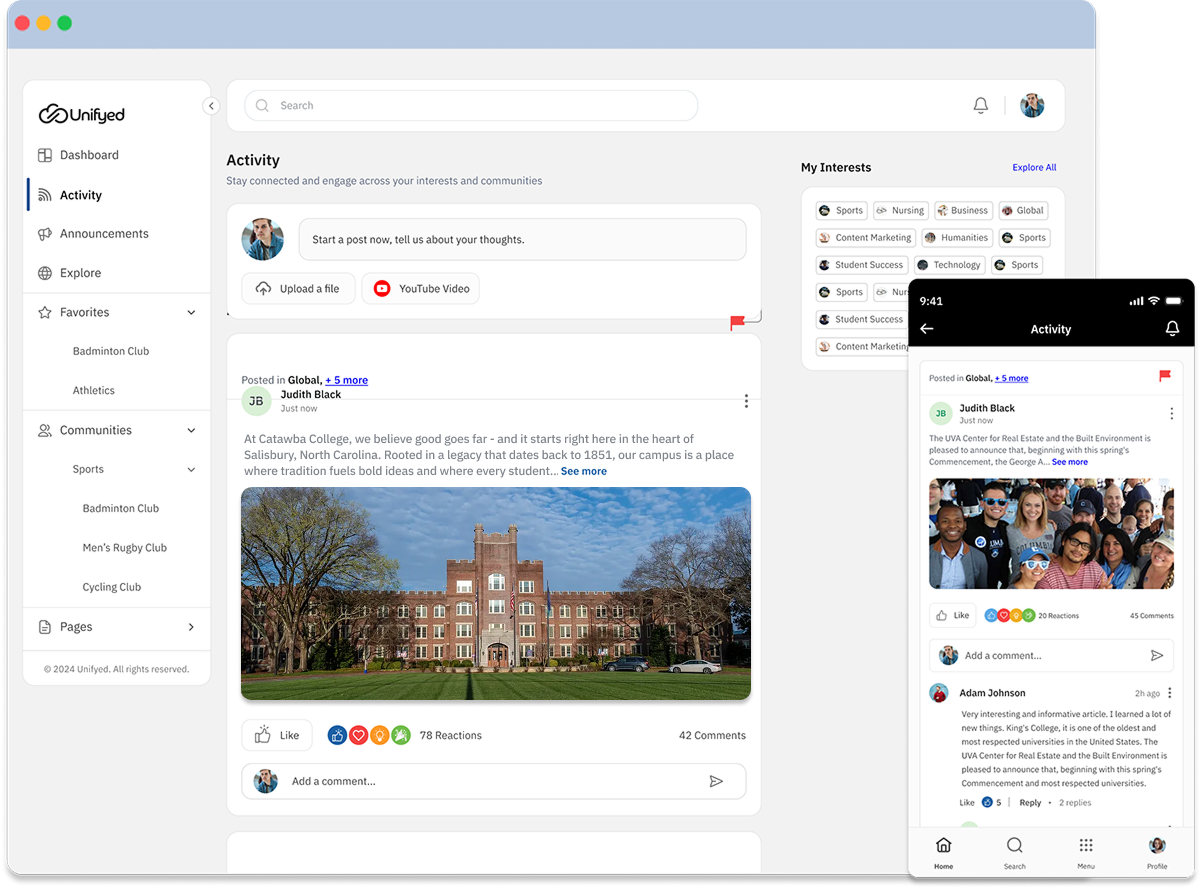1200x888 pixels.
Task: Toggle Like on the mobile post
Action: 952,616
